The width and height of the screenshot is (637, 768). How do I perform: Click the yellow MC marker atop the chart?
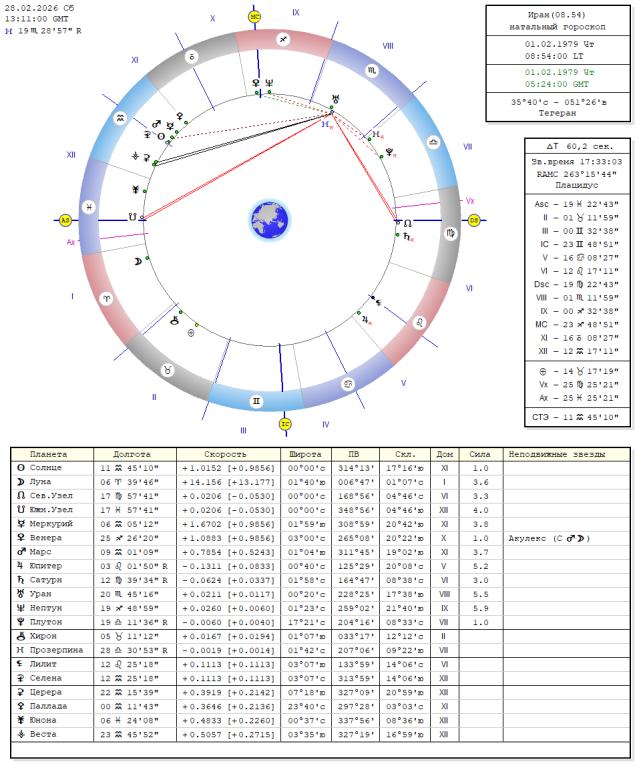coord(255,16)
